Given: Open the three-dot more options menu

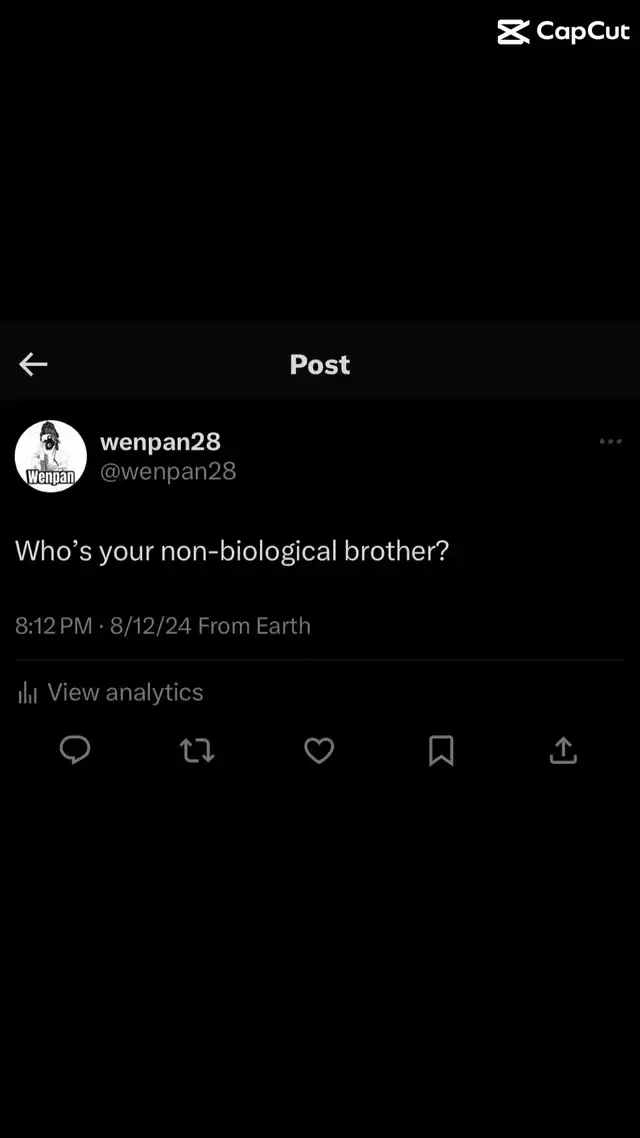Looking at the screenshot, I should [610, 441].
